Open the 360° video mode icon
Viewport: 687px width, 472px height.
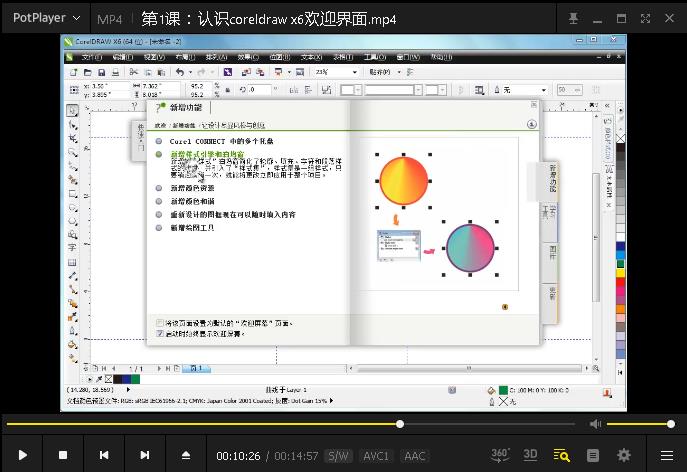pyautogui.click(x=500, y=455)
